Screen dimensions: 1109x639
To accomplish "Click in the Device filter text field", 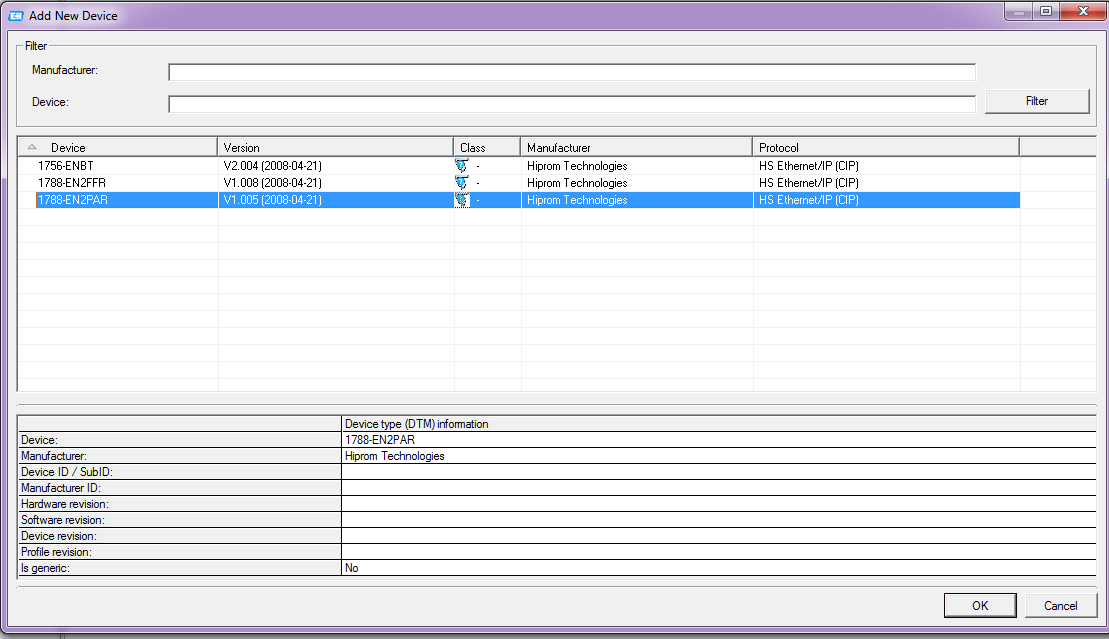I will click(571, 104).
